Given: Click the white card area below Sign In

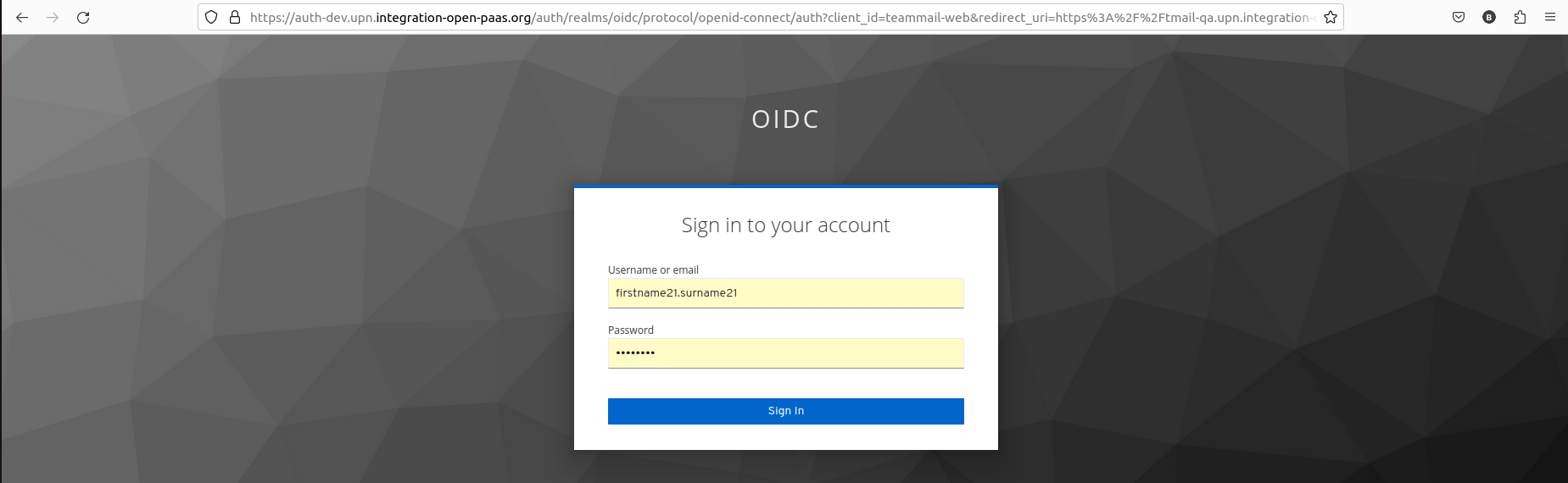Looking at the screenshot, I should coord(785,437).
